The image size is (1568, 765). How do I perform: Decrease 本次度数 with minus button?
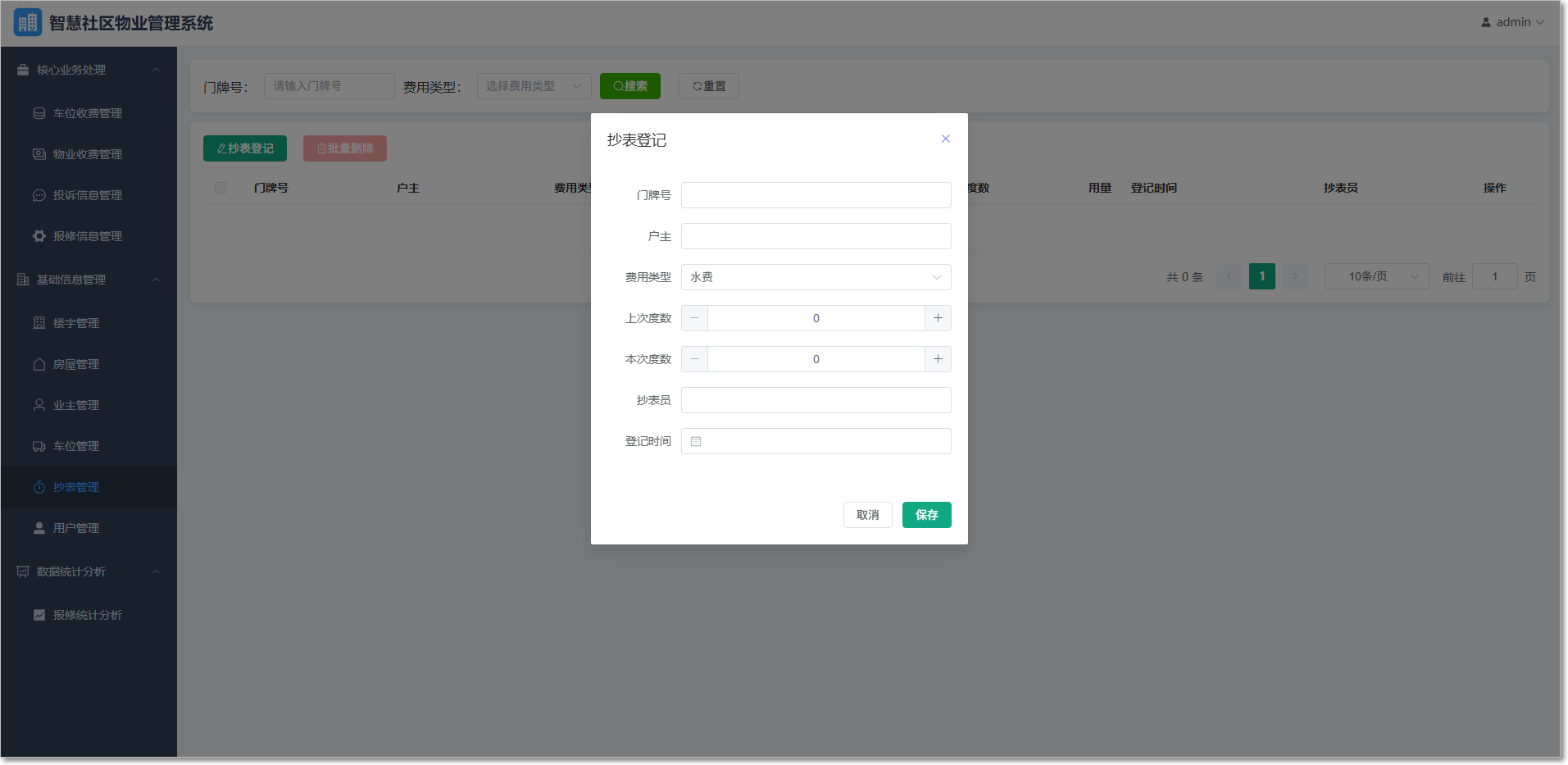pos(695,359)
